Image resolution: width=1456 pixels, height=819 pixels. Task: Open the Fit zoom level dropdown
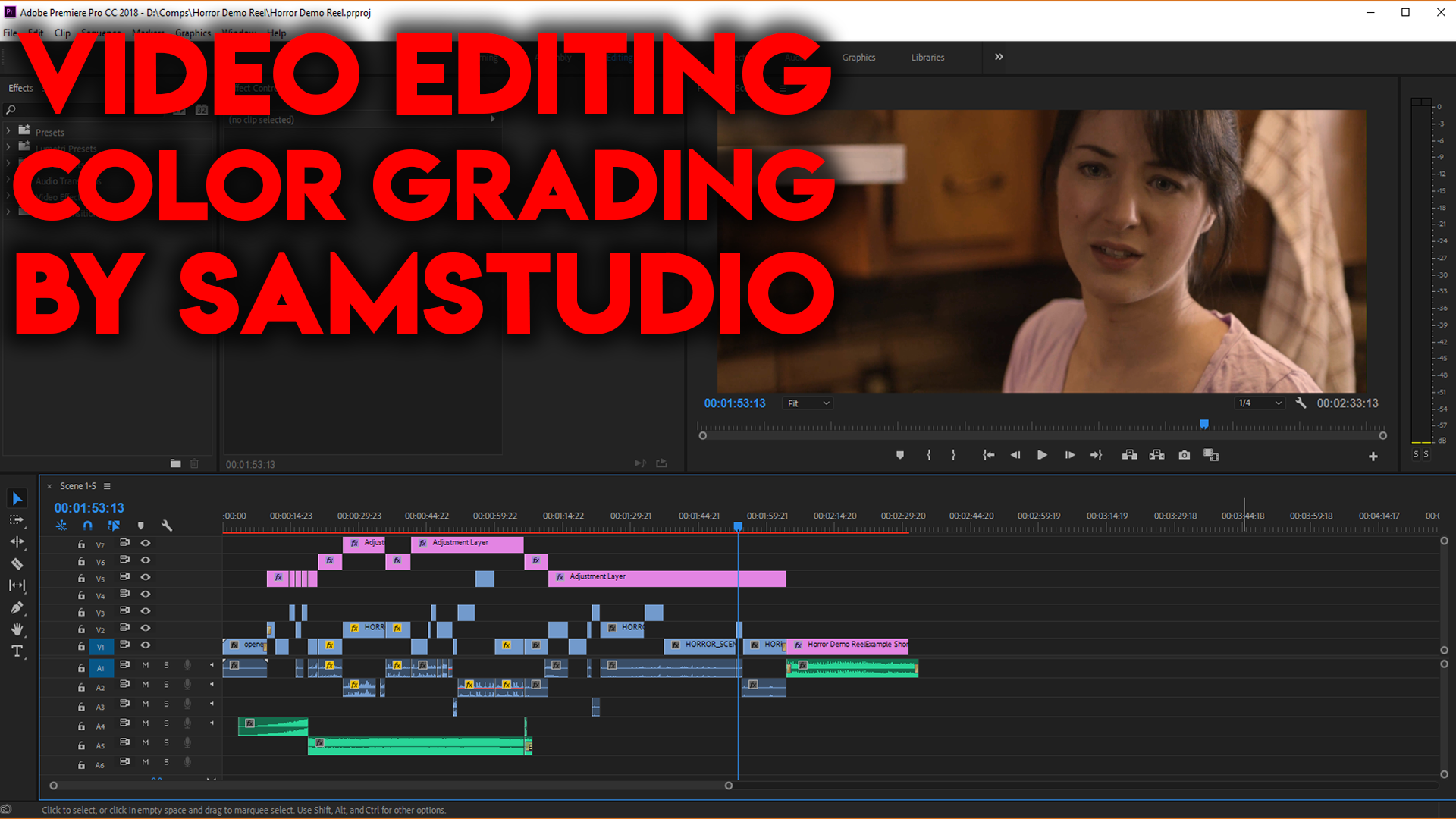(x=808, y=403)
